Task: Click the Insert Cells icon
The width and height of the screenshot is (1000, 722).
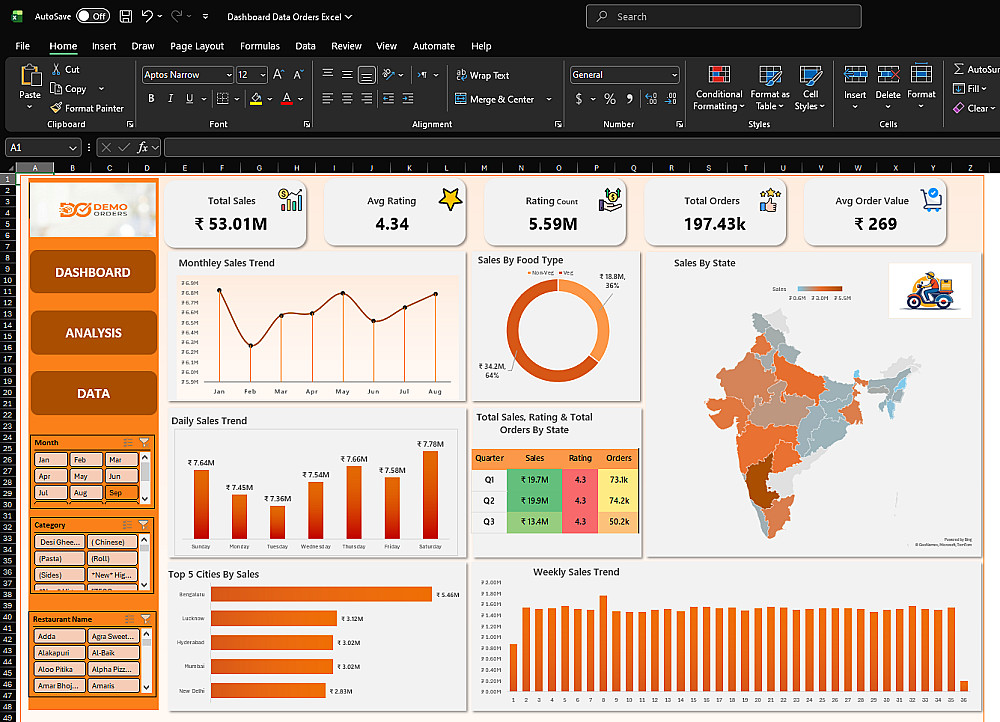Action: 855,75
